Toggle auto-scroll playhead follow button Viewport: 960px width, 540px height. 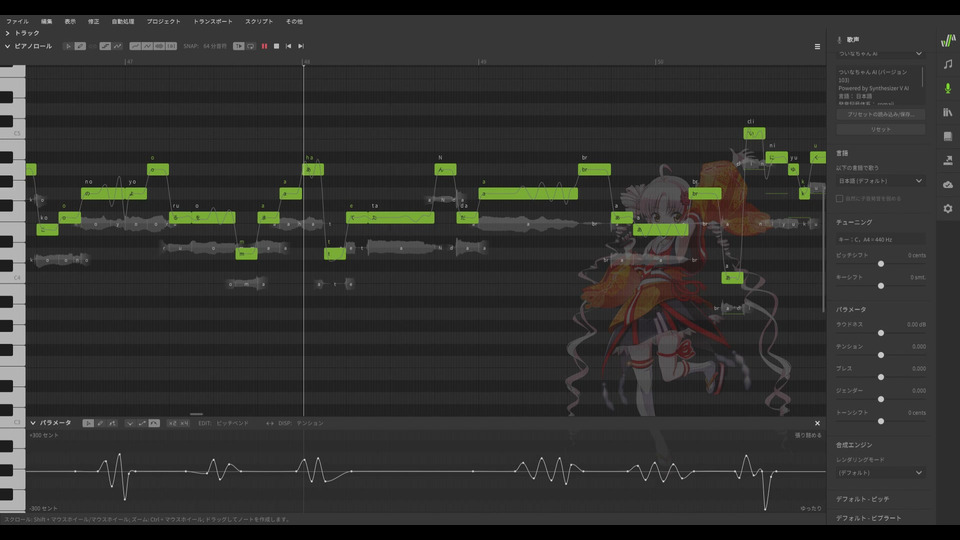[239, 46]
